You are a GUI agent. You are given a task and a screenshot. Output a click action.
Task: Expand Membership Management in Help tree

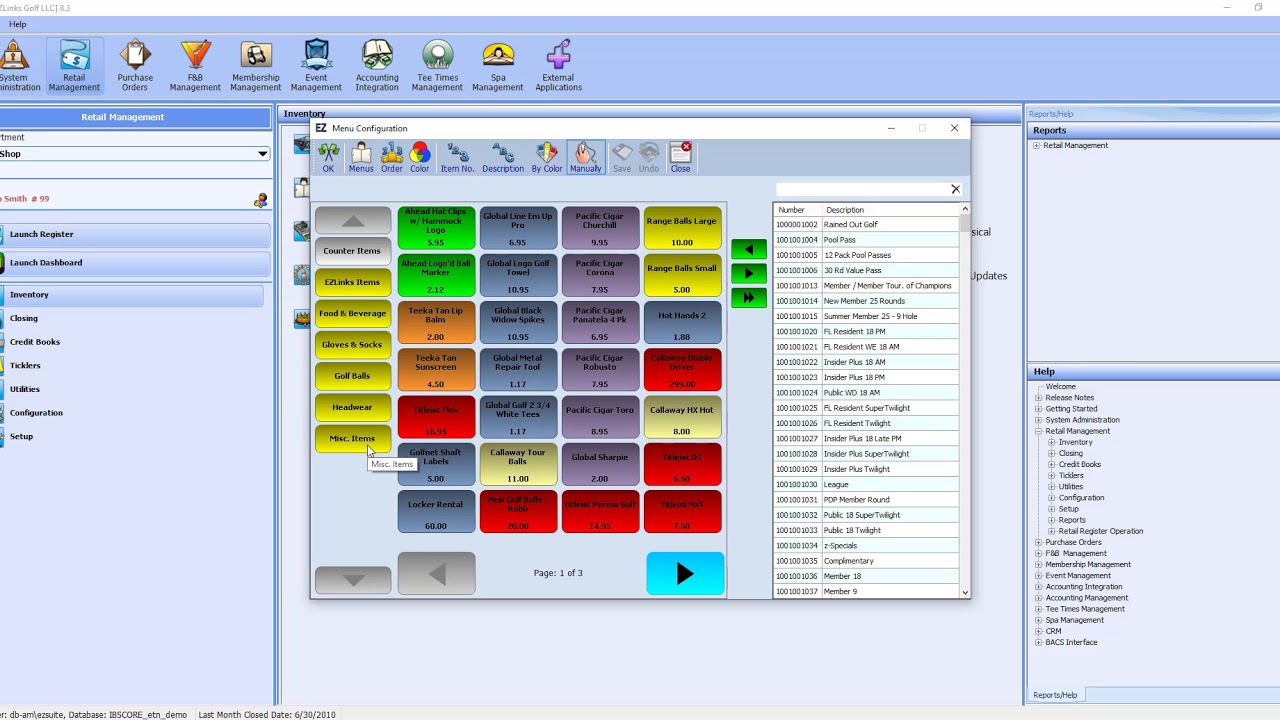[1038, 564]
